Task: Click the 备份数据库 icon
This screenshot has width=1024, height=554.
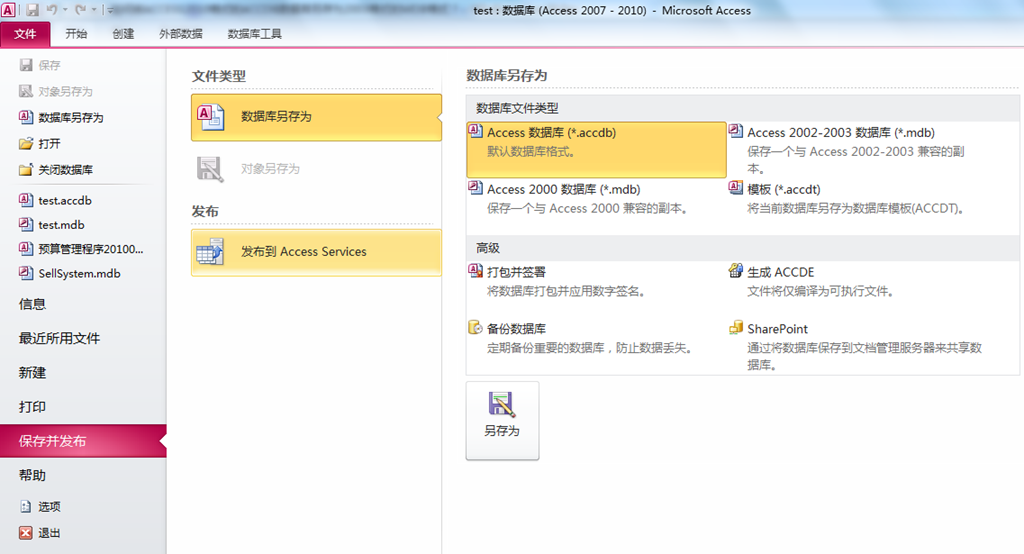Action: point(475,327)
